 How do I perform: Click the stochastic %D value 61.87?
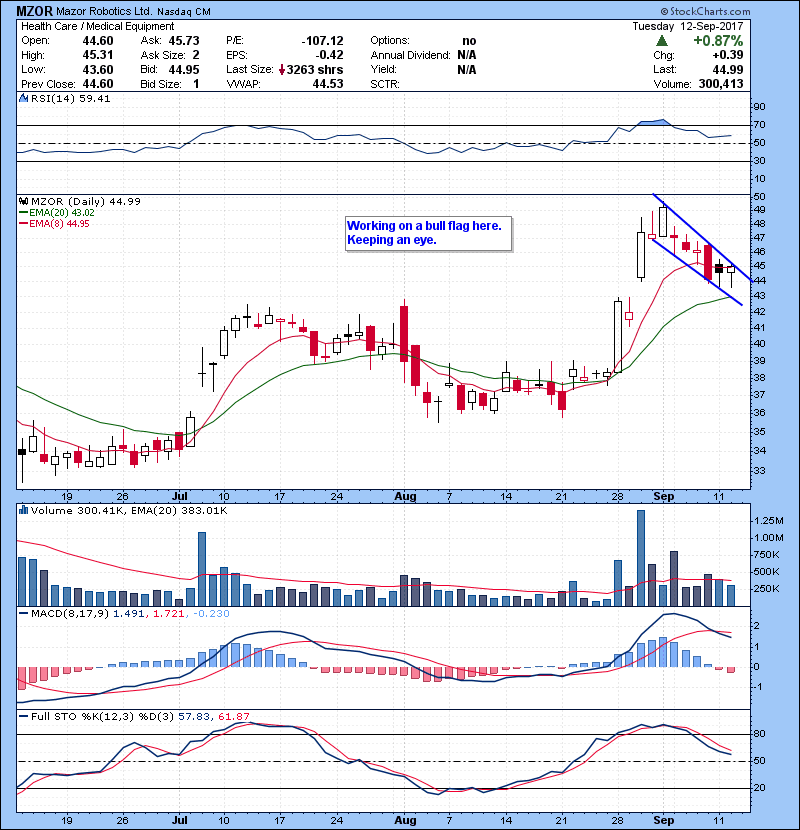(x=233, y=717)
